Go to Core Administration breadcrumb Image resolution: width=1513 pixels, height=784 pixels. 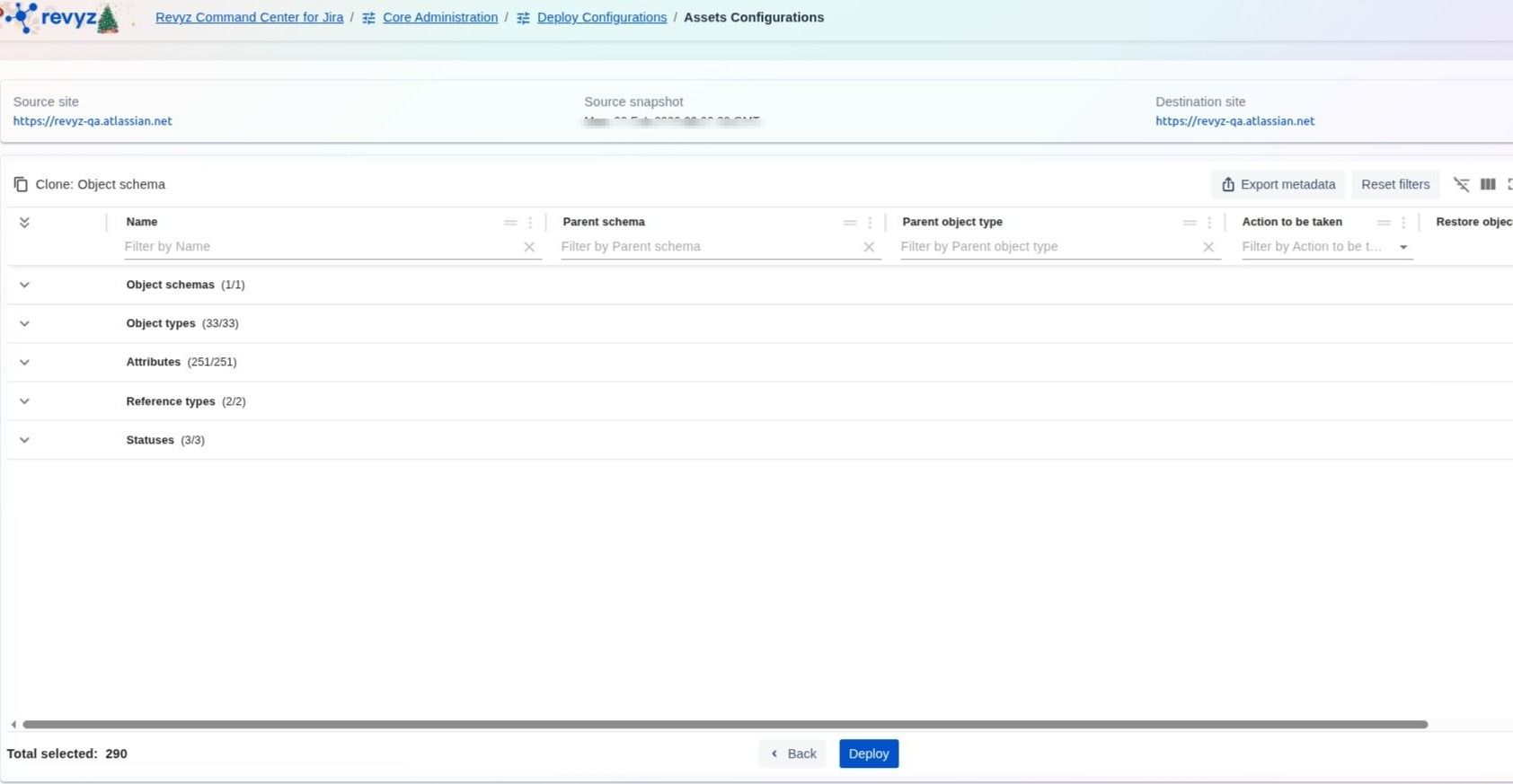(439, 17)
